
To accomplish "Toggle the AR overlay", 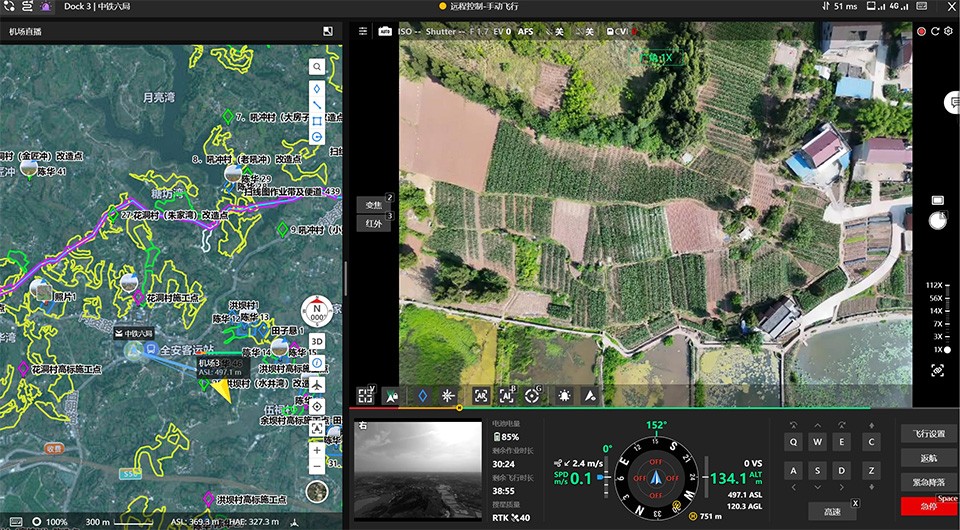I will coord(481,396).
